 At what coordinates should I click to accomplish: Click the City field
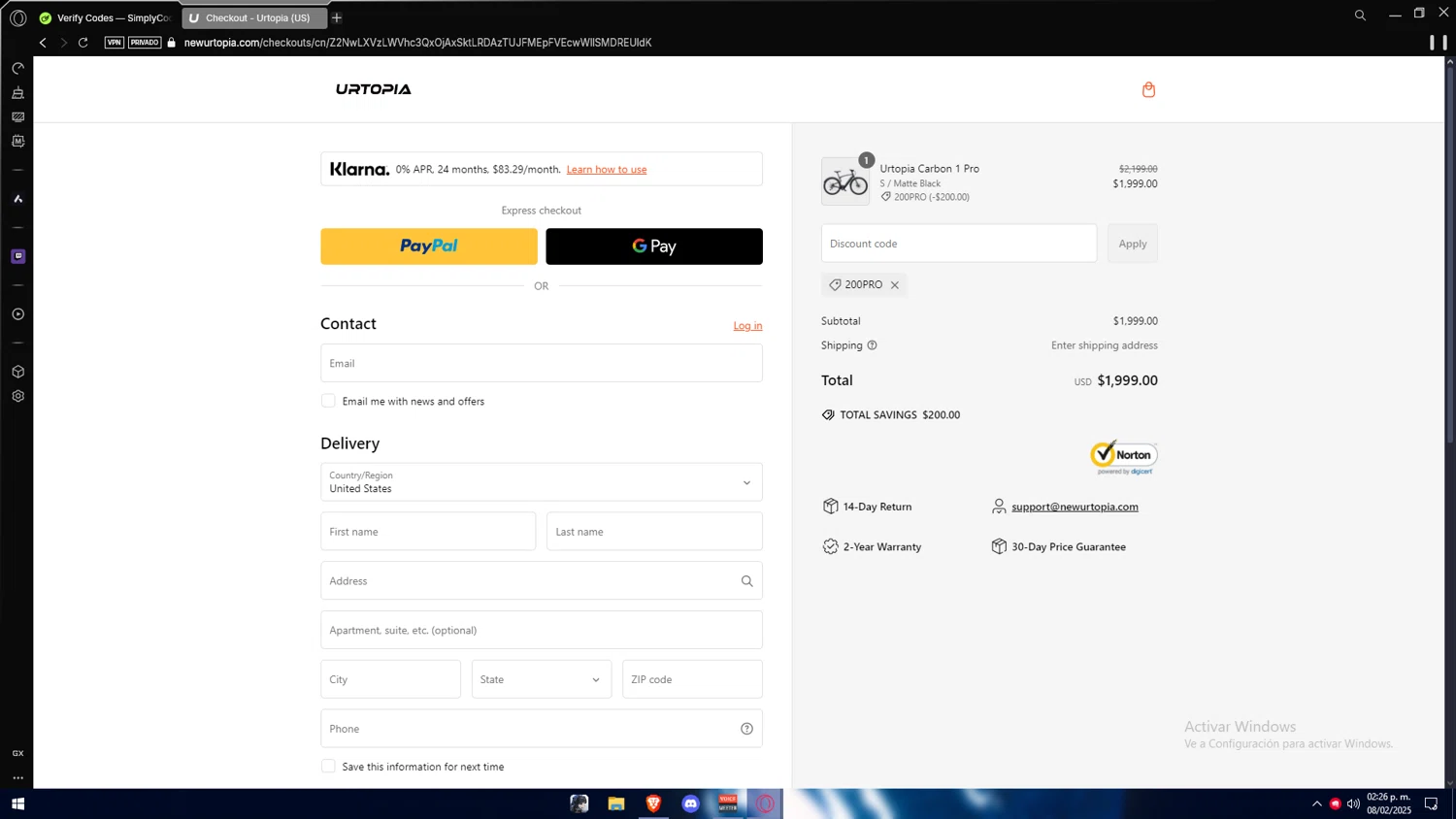(390, 679)
